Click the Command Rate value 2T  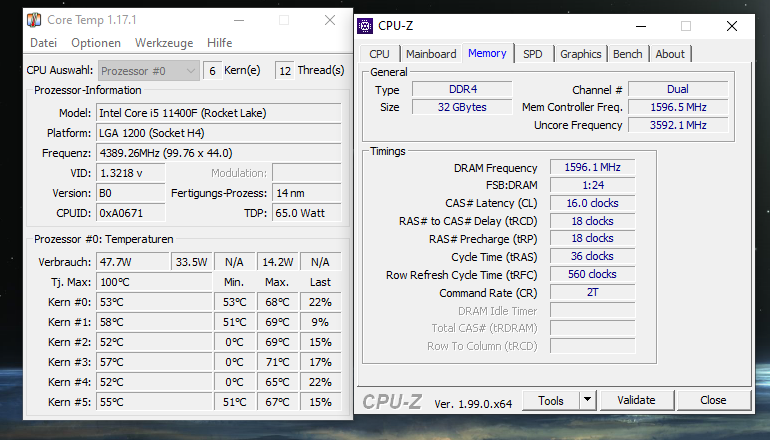point(592,293)
